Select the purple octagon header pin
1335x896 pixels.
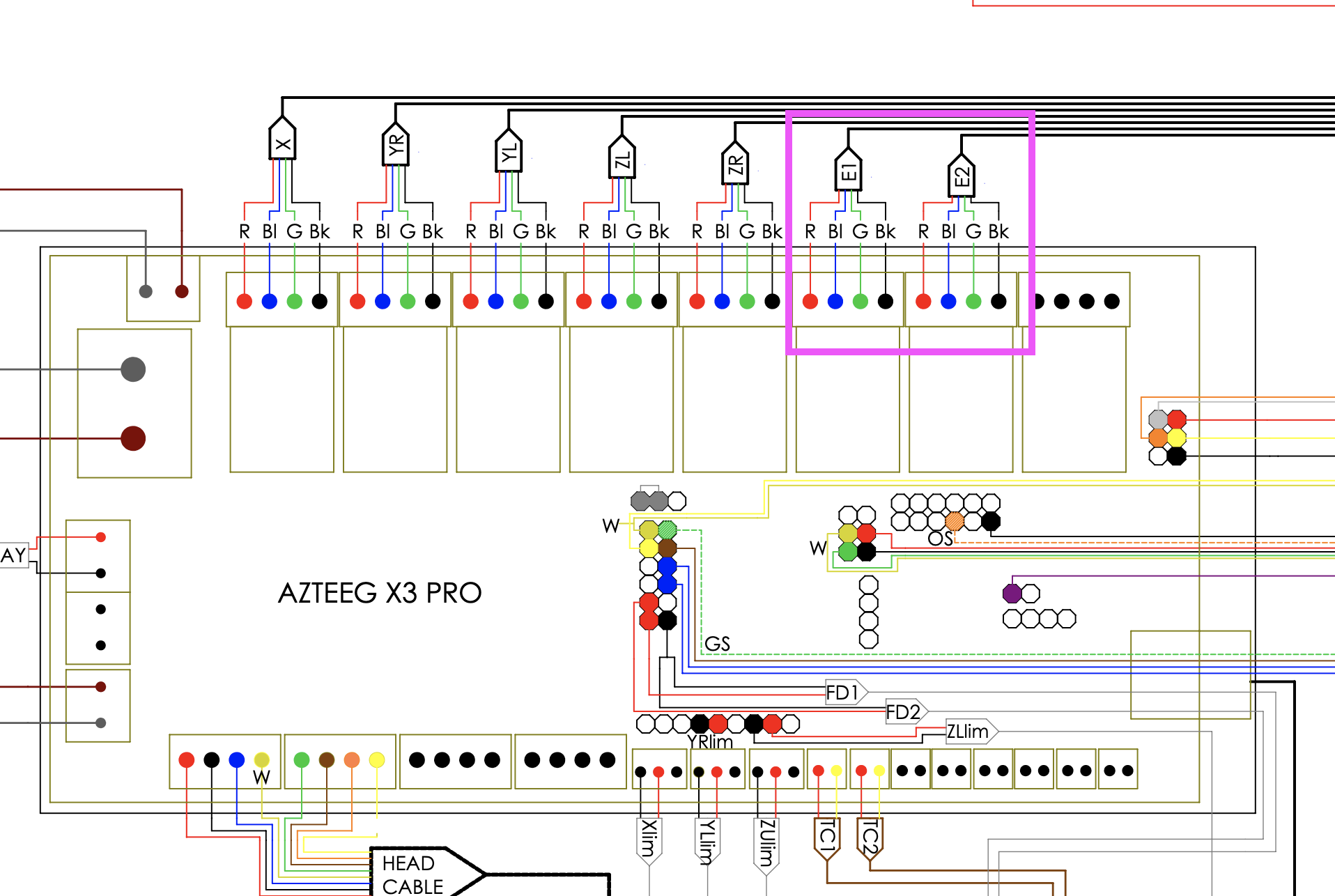pyautogui.click(x=1012, y=594)
